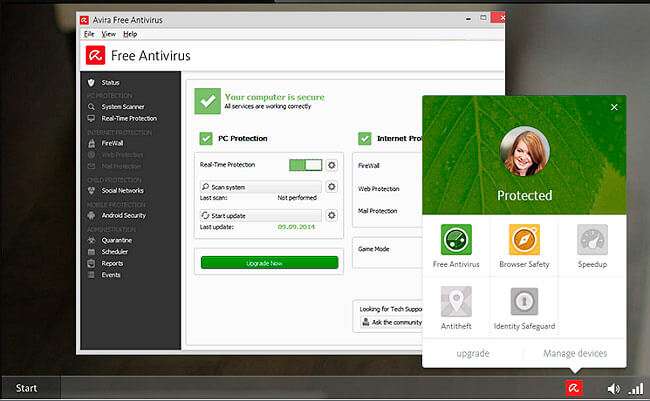650x401 pixels.
Task: Click the volume speaker tray icon
Action: [614, 389]
